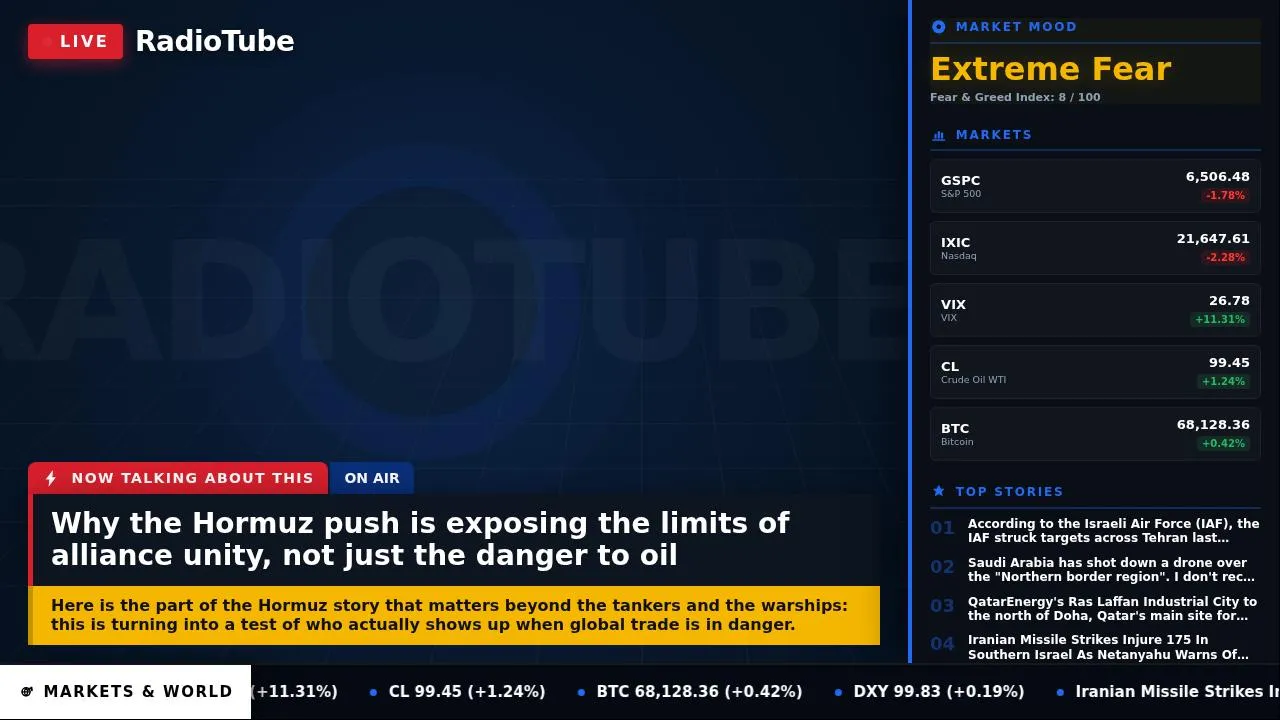Open the GSPC S&P 500 market card
The width and height of the screenshot is (1280, 720).
[x=1095, y=186]
